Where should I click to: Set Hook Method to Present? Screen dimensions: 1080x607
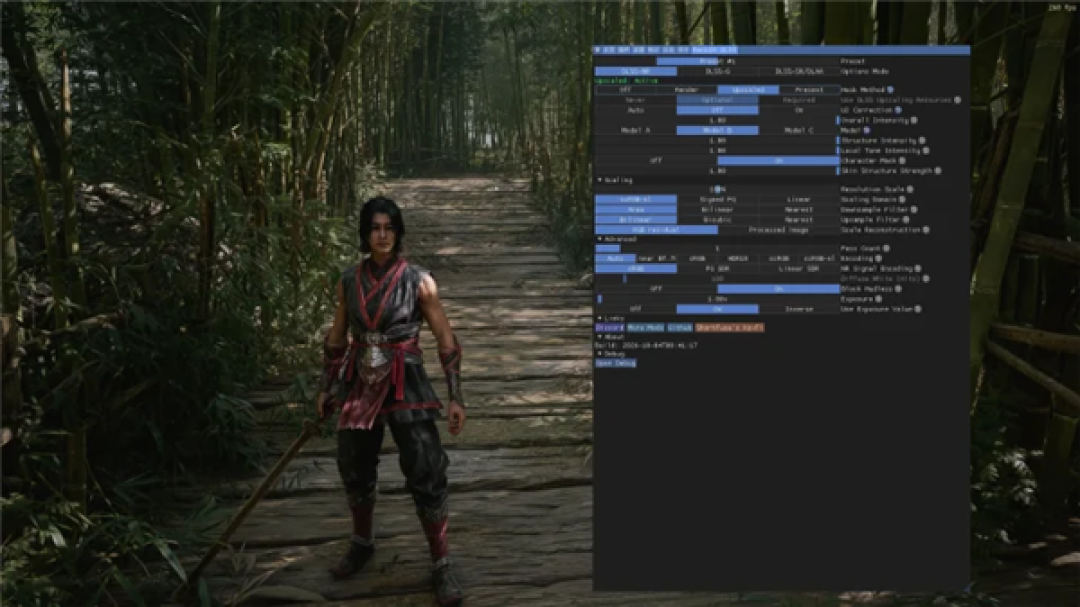point(809,90)
